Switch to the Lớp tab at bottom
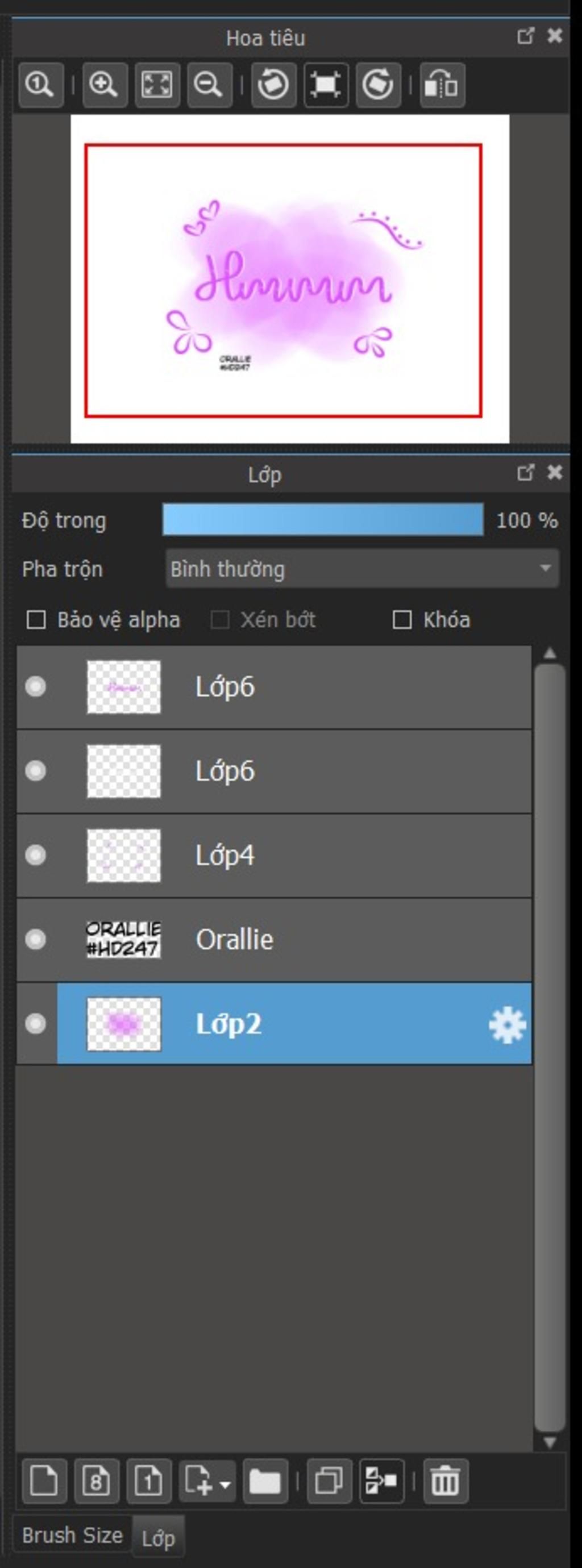The width and height of the screenshot is (582, 1568). click(158, 1538)
